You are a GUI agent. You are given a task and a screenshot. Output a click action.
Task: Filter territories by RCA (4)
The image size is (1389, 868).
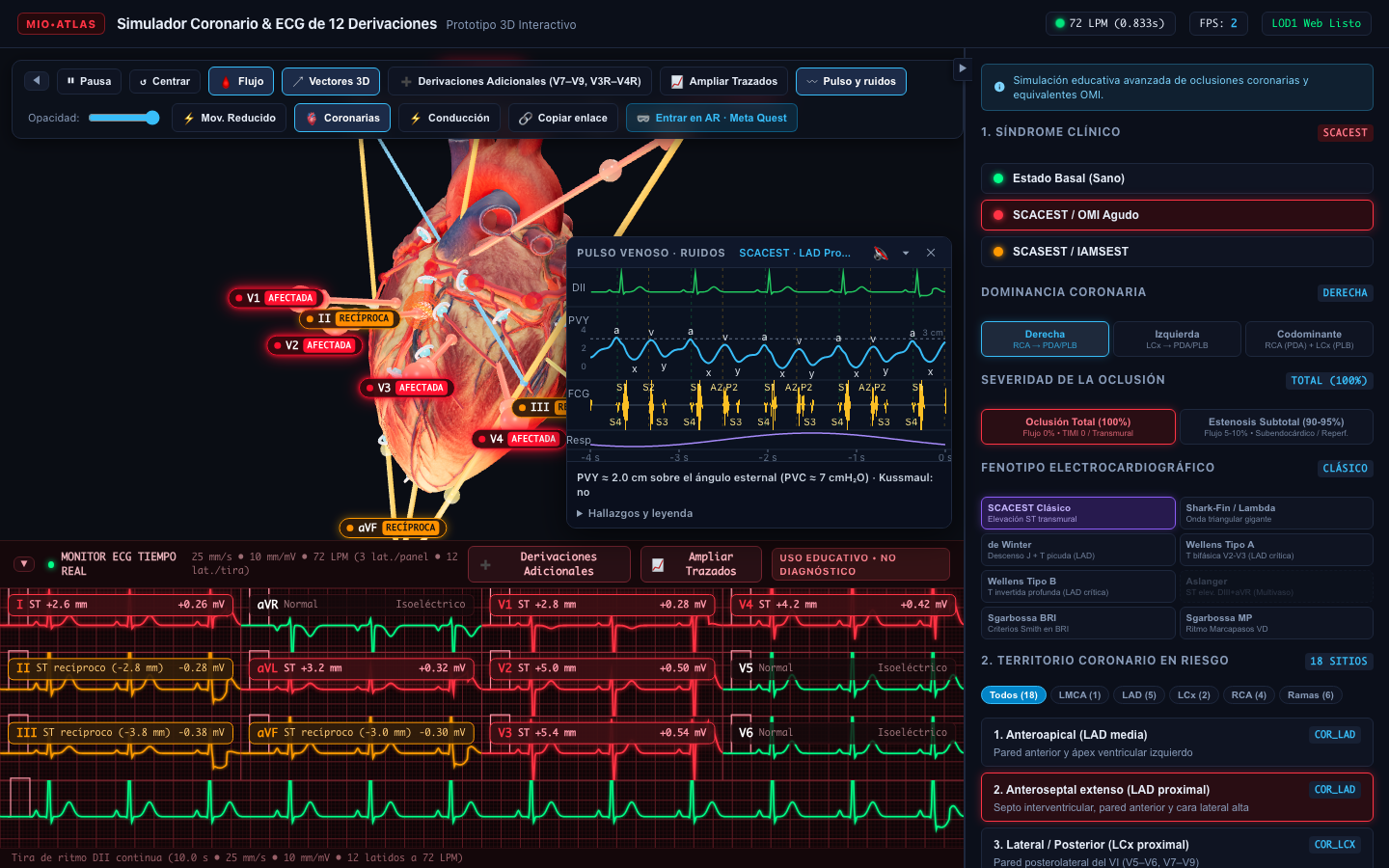click(1247, 695)
